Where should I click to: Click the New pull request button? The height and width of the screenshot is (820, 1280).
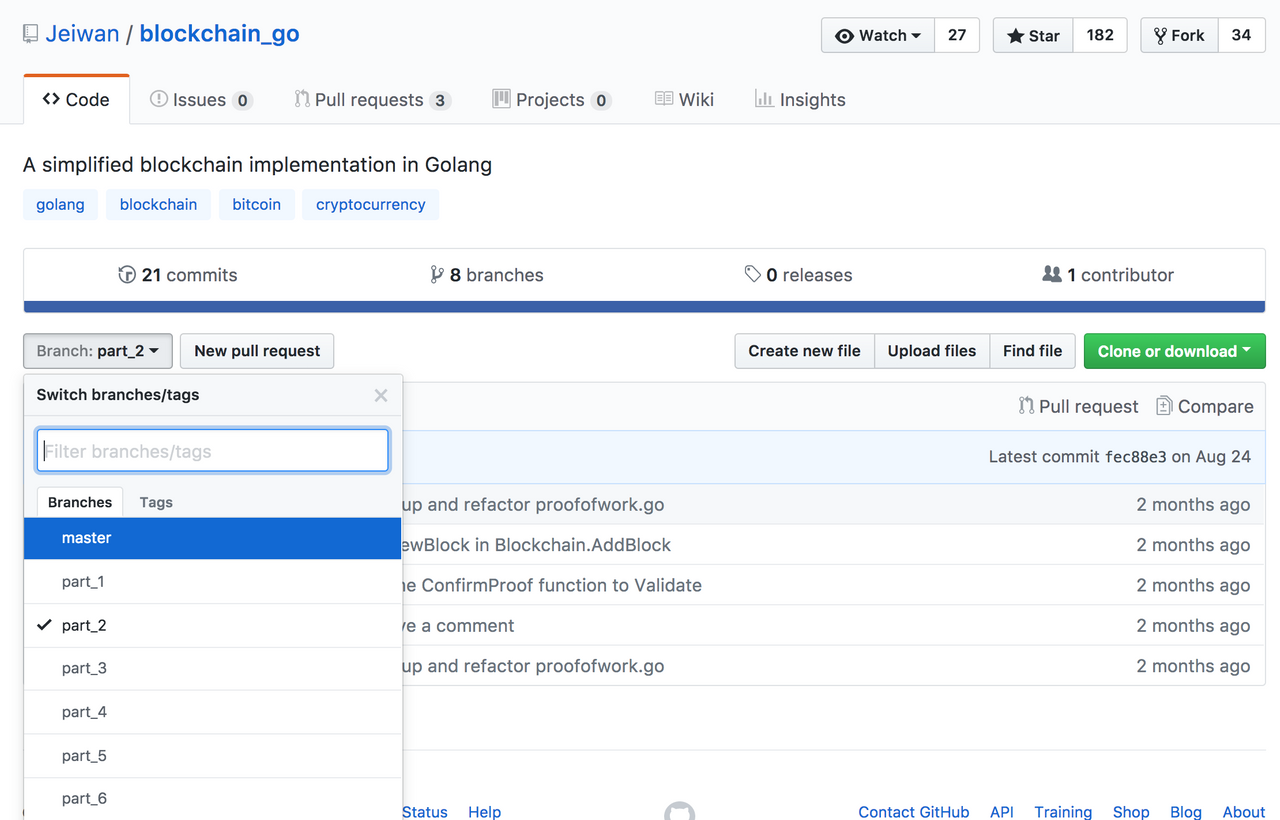[x=257, y=351]
